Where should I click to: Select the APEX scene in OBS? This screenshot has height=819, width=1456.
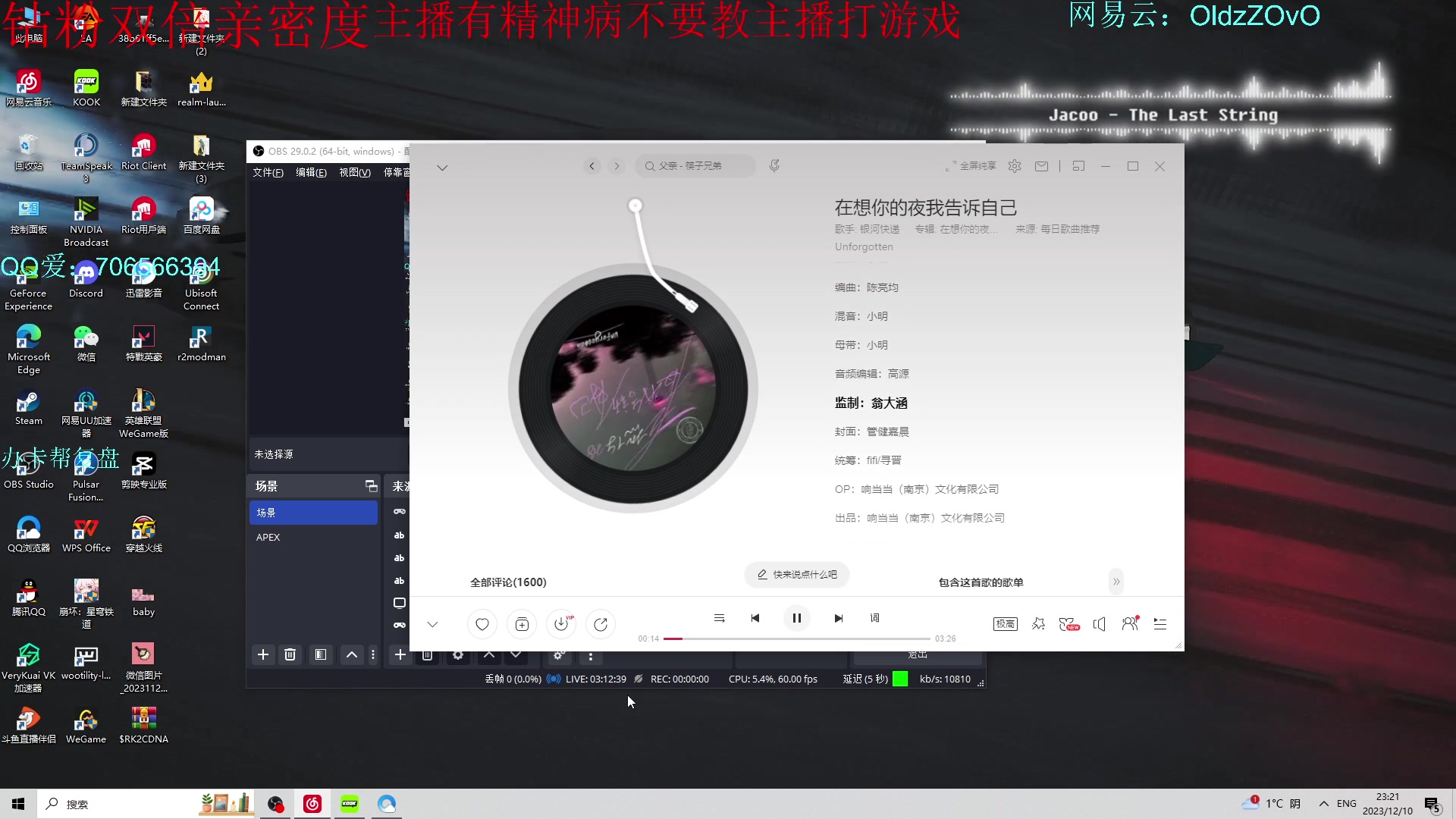[x=313, y=537]
